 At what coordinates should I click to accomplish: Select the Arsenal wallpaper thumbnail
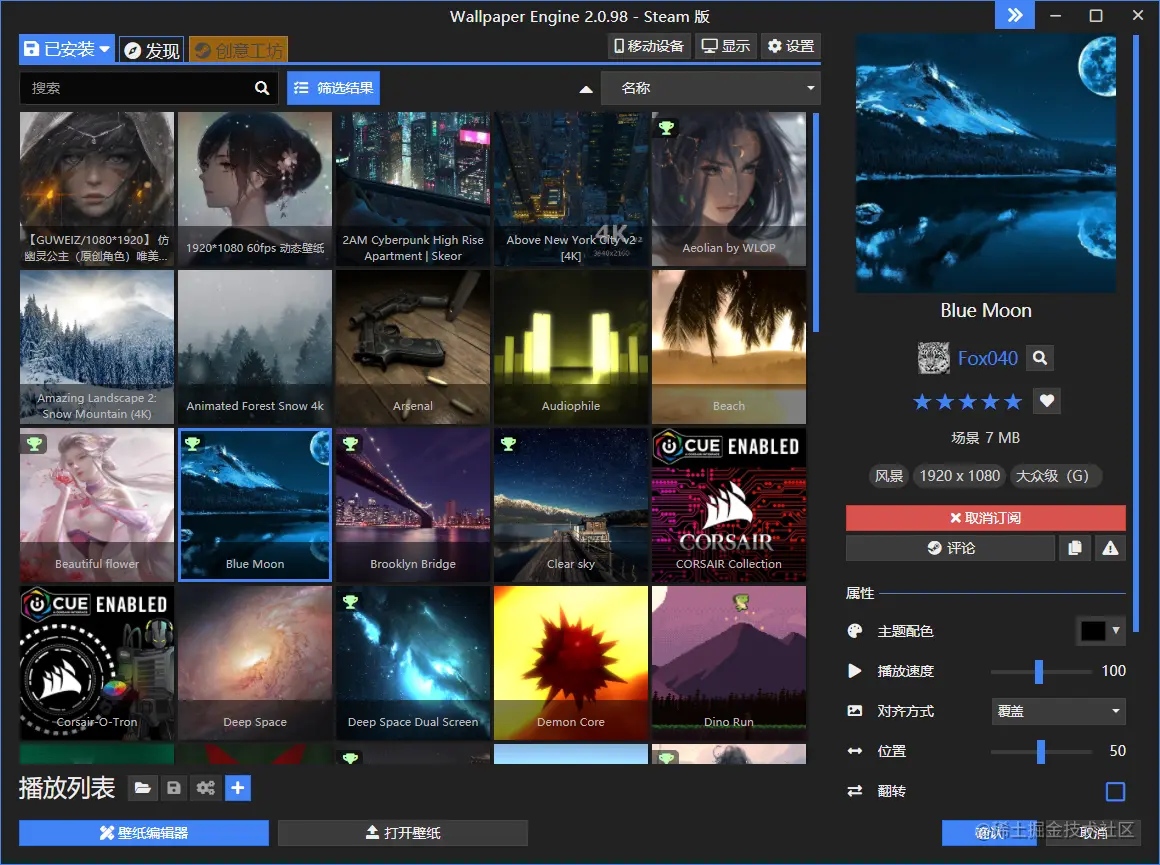(413, 347)
